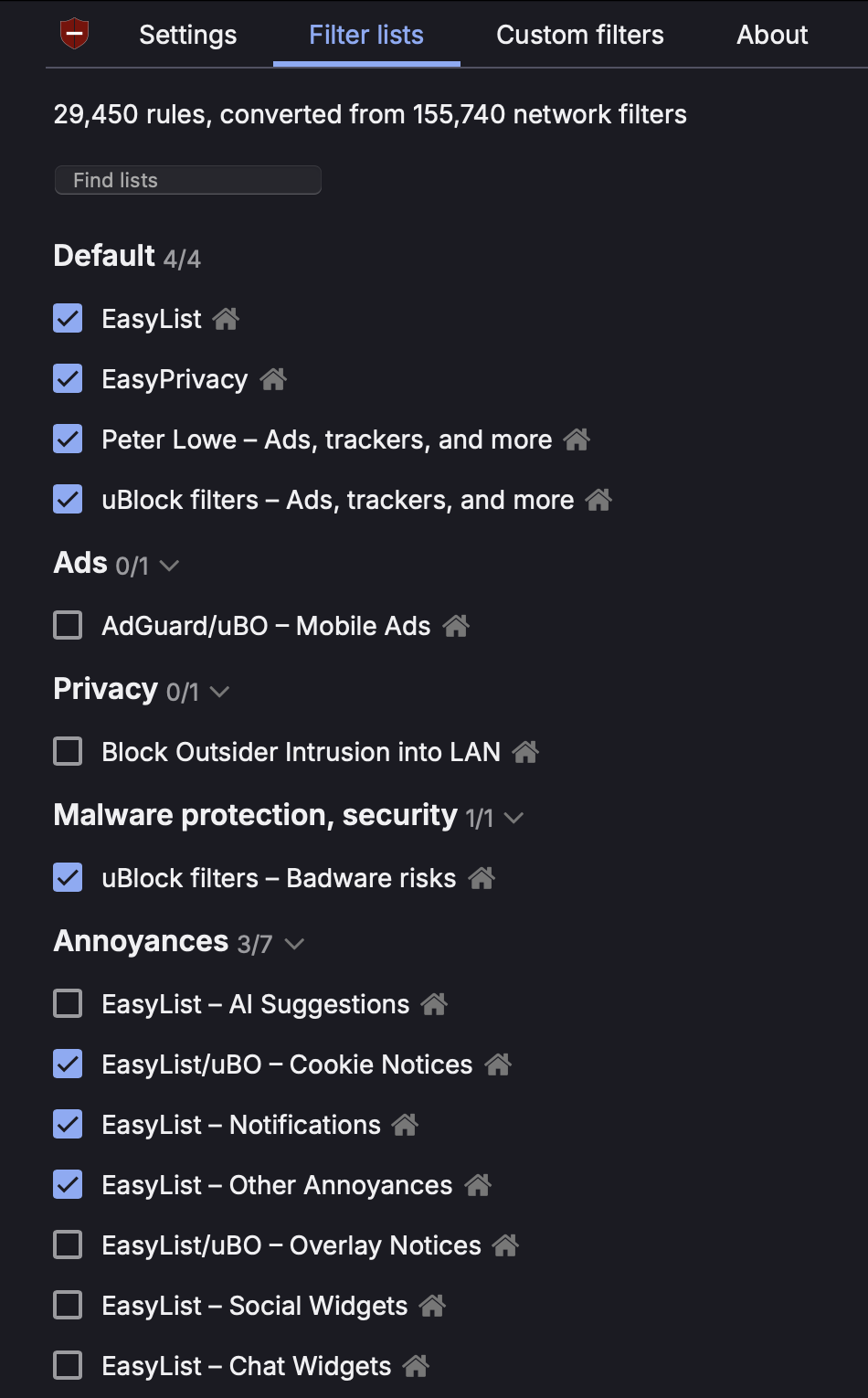Collapse the Ads section chevron
Image resolution: width=868 pixels, height=1398 pixels.
click(168, 567)
